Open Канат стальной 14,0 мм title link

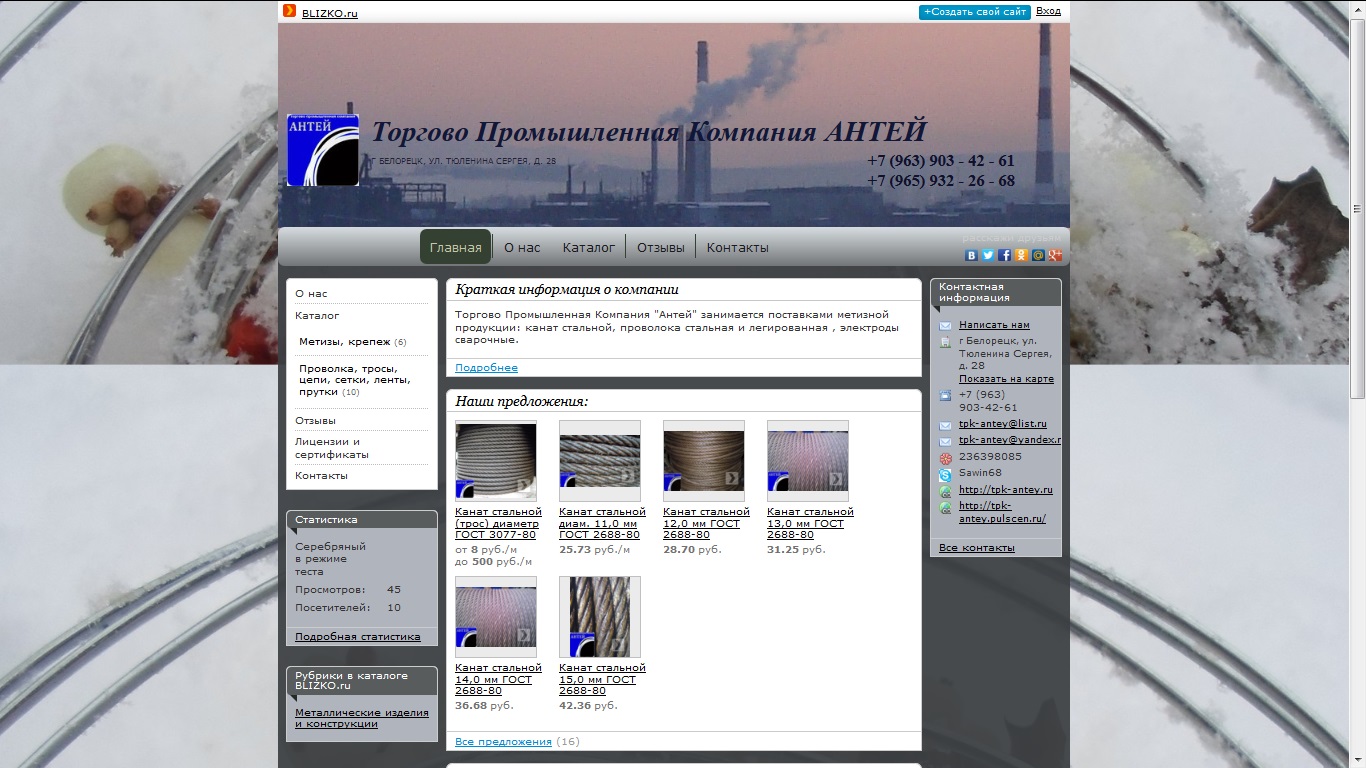point(498,679)
